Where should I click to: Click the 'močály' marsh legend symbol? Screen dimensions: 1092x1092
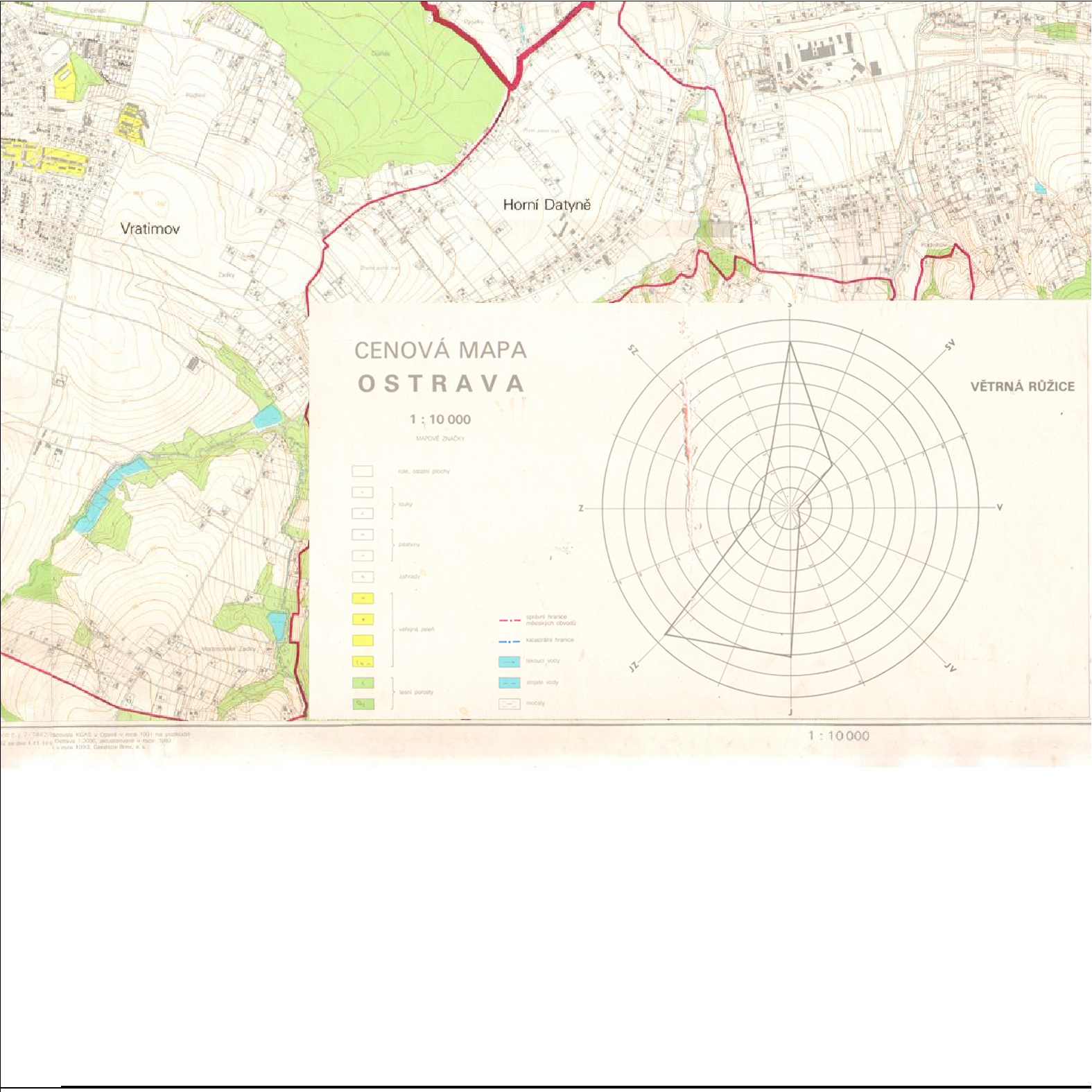509,704
